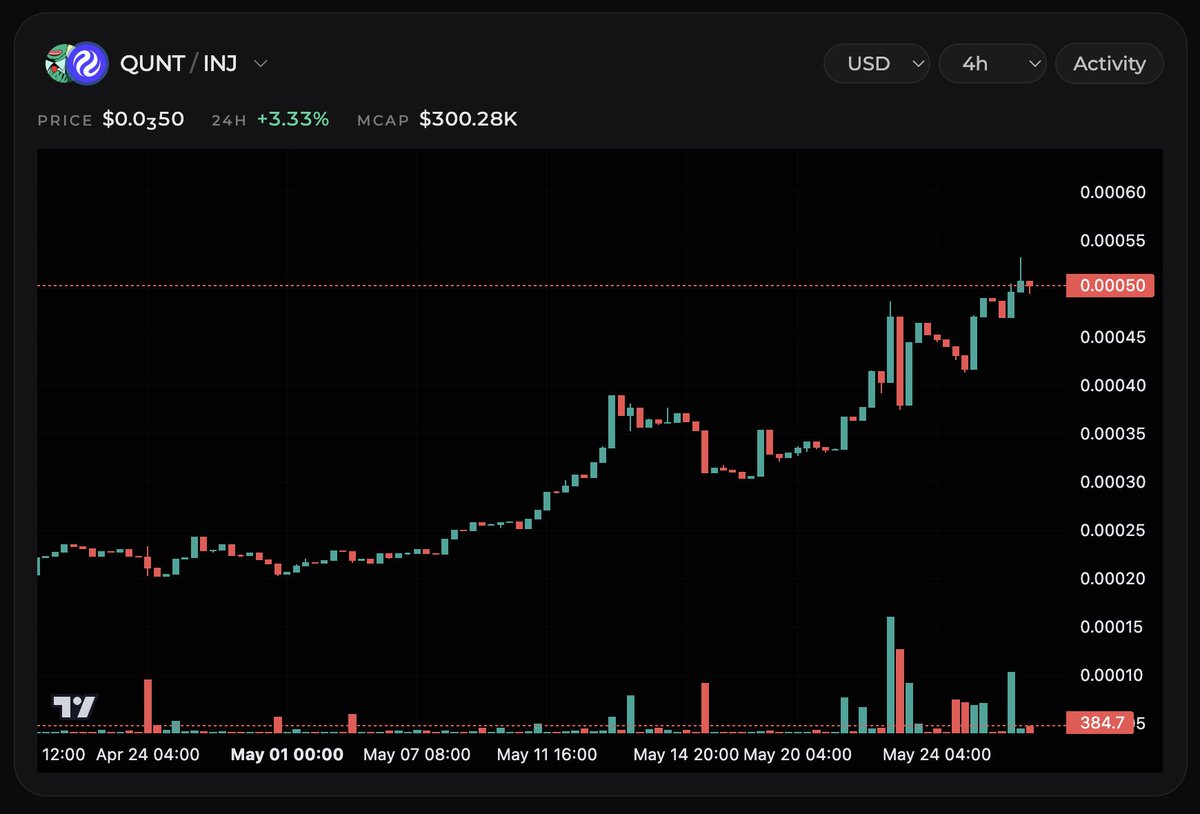Click the 0.00035 price axis label
This screenshot has width=1200, height=814.
coord(1113,434)
